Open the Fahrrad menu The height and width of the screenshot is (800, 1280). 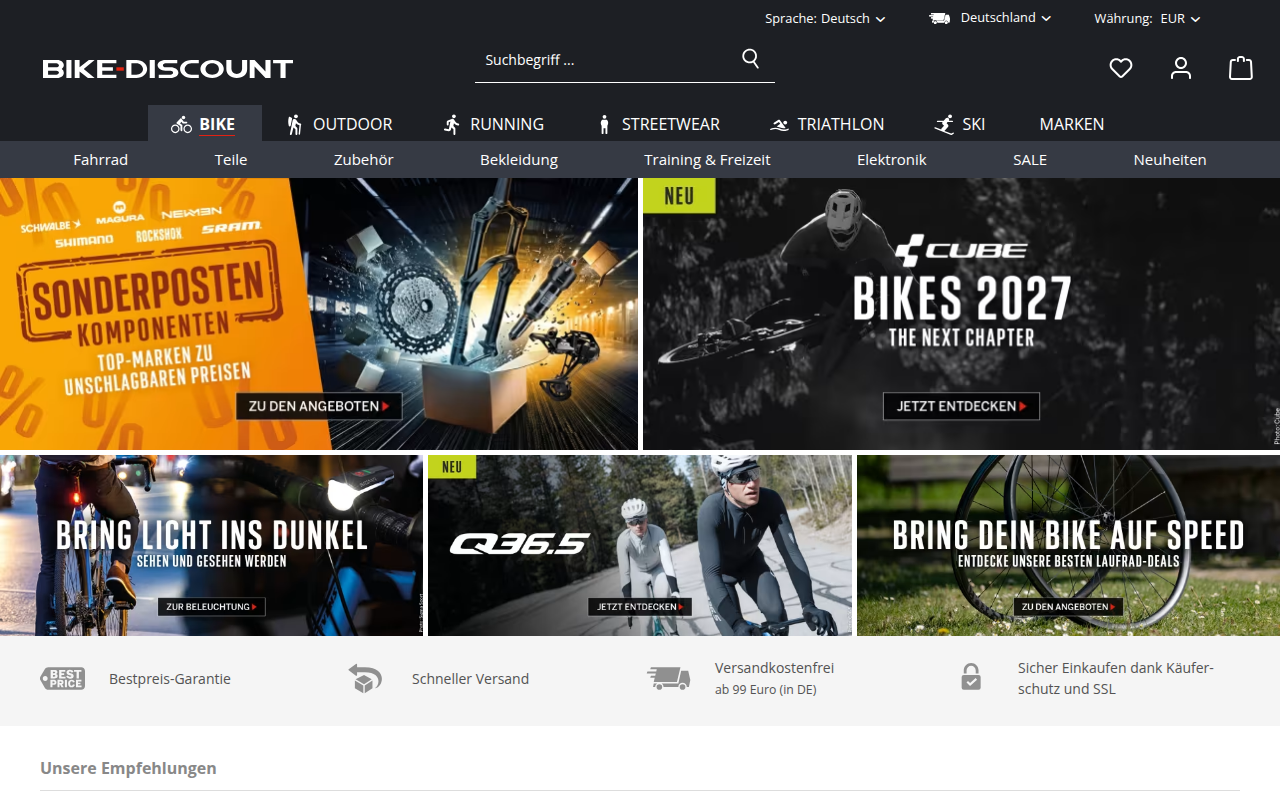point(101,159)
